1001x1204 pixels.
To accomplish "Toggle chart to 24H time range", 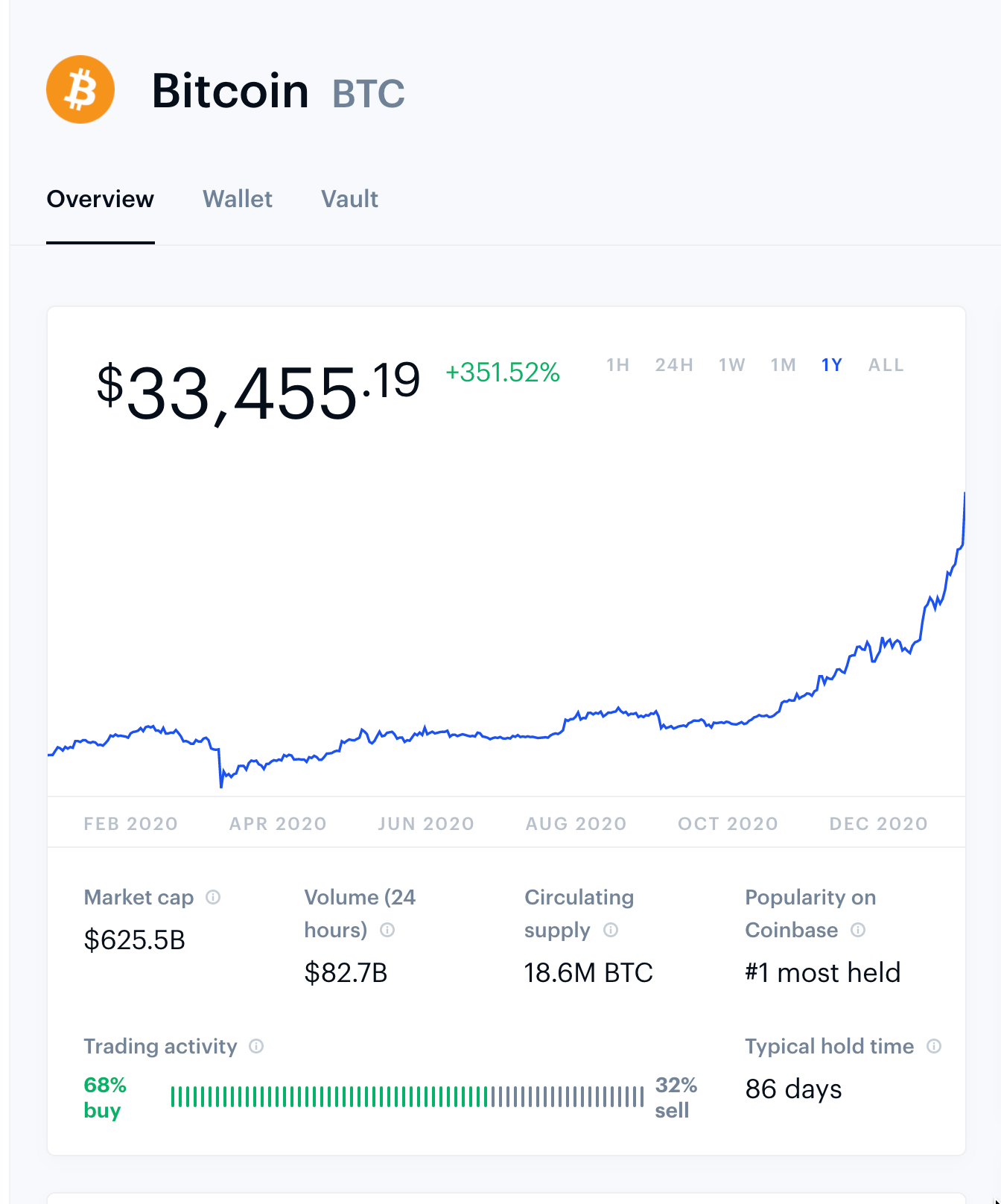I will click(674, 365).
